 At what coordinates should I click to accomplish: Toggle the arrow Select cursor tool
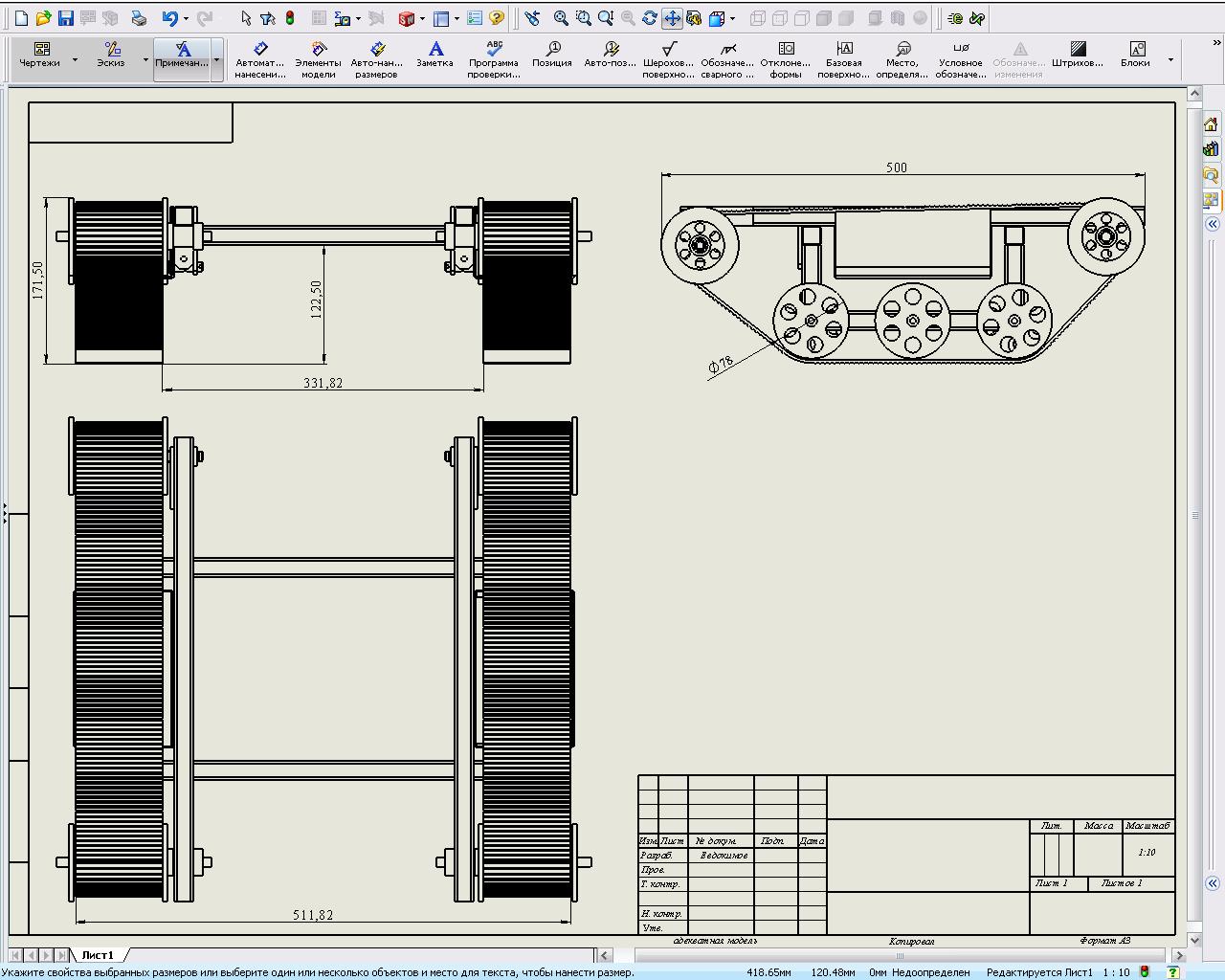pyautogui.click(x=246, y=18)
